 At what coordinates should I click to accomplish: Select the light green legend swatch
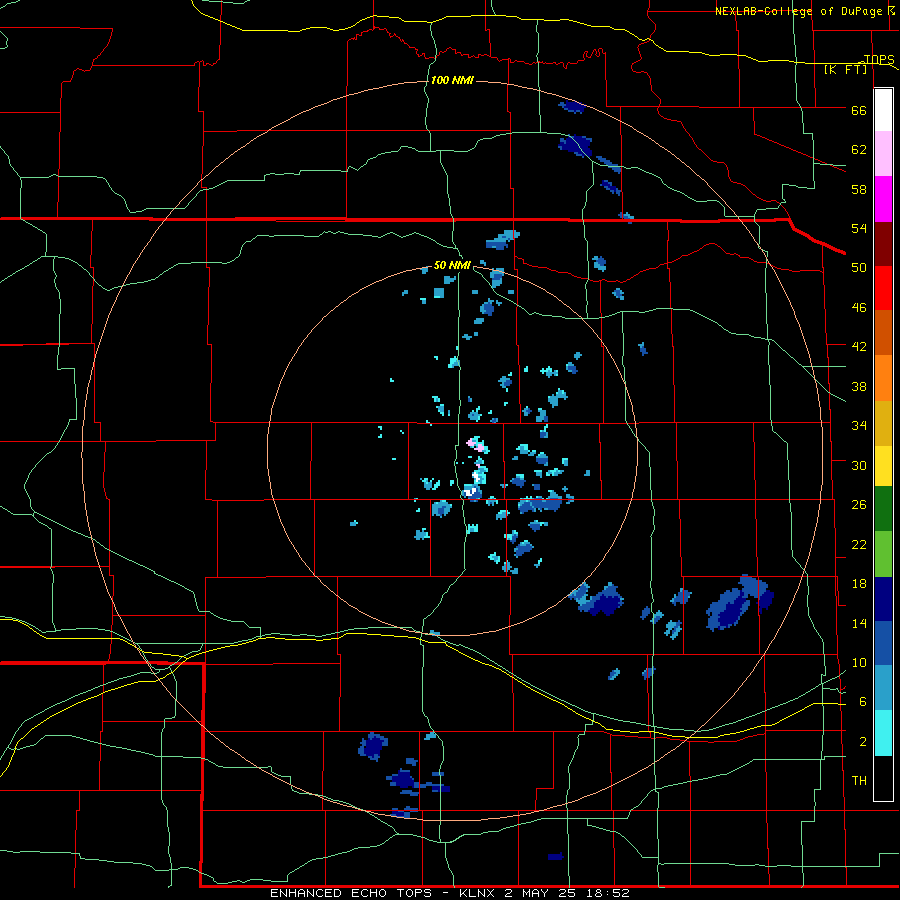point(883,554)
